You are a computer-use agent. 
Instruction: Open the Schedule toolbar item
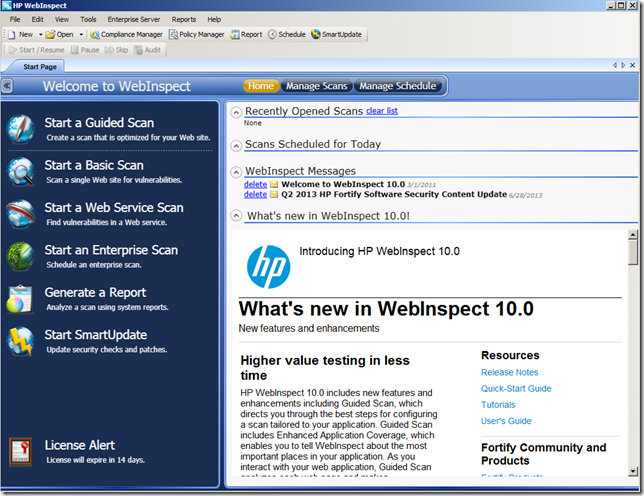point(287,34)
